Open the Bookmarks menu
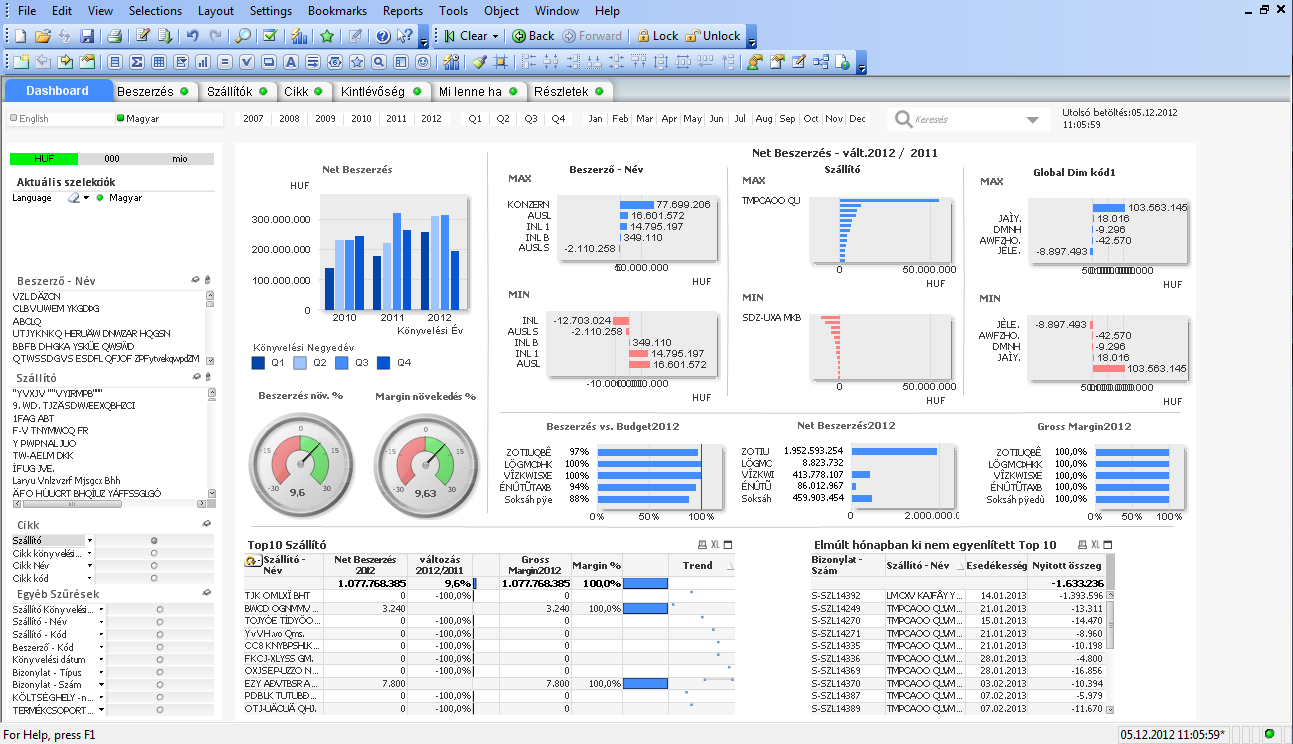Image resolution: width=1293 pixels, height=744 pixels. point(337,11)
